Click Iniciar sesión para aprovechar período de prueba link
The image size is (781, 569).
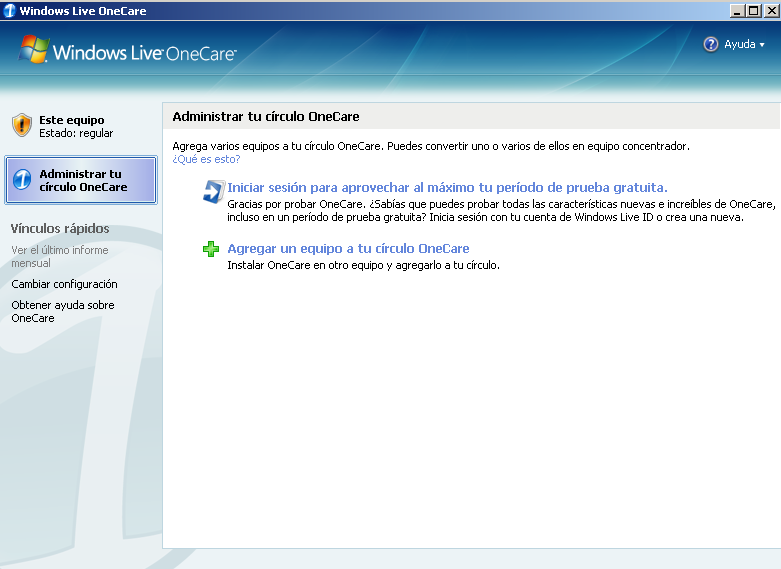pos(447,187)
